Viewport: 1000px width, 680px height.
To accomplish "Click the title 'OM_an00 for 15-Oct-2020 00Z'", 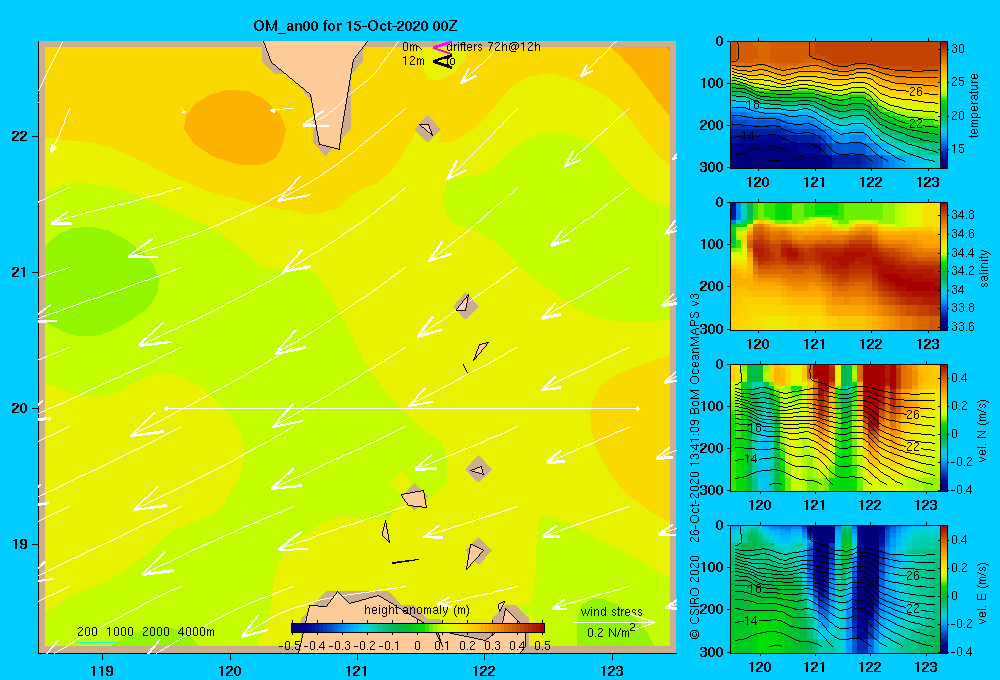I will 355,26.
